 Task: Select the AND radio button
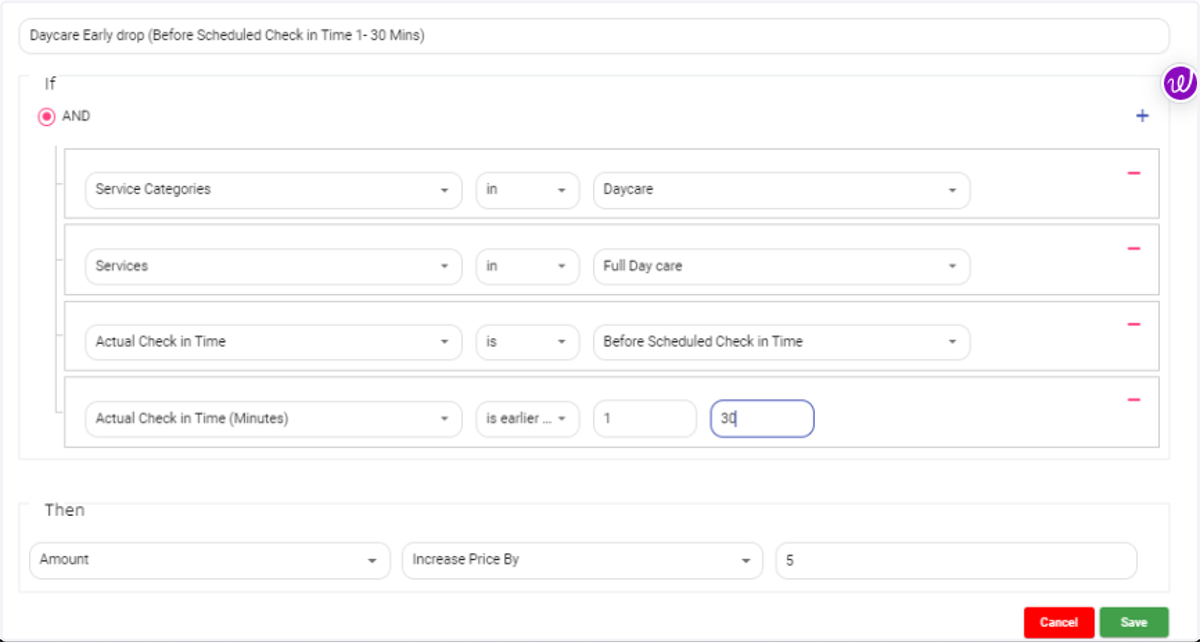pyautogui.click(x=47, y=117)
